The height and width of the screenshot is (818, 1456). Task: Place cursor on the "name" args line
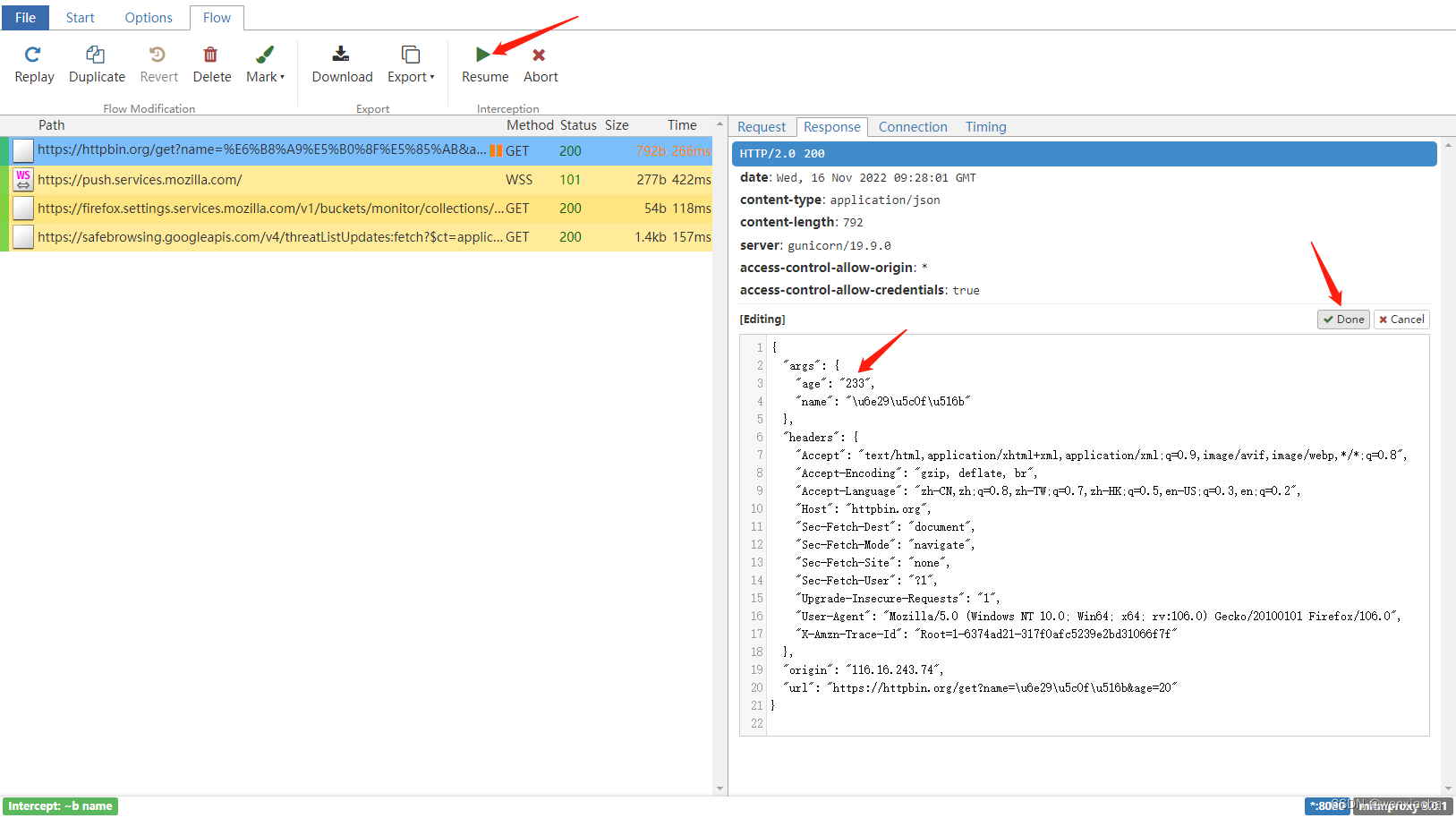coord(882,402)
